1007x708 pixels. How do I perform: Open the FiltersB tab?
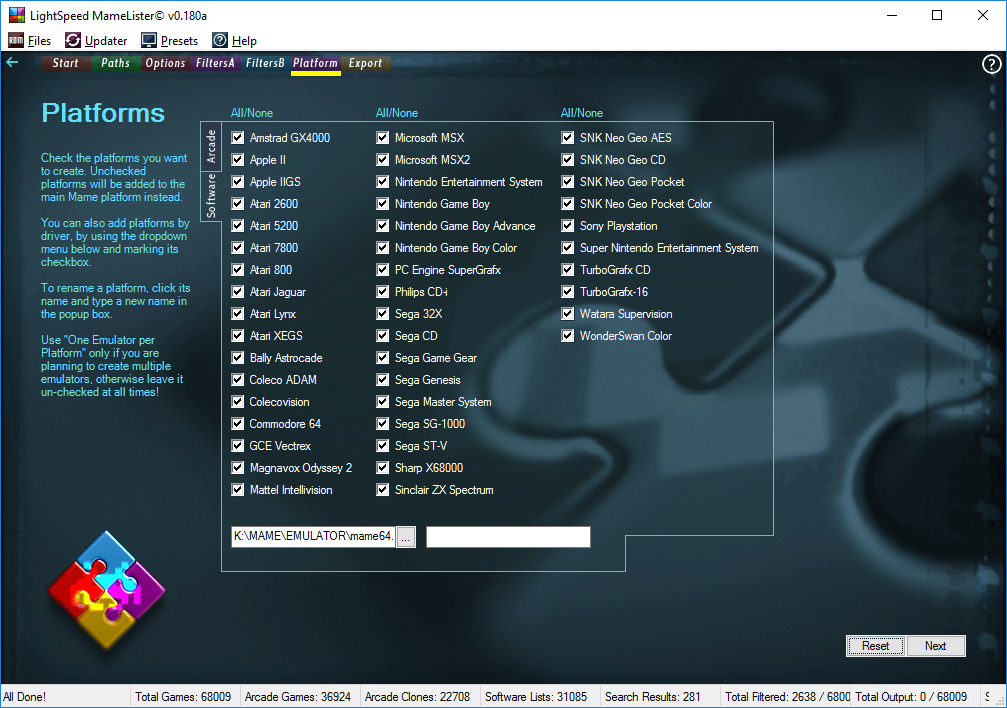(265, 63)
